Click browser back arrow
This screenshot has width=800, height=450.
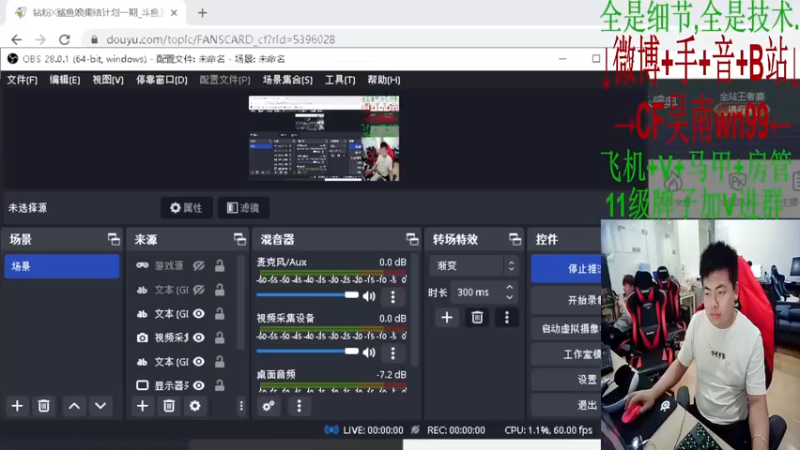pyautogui.click(x=16, y=39)
